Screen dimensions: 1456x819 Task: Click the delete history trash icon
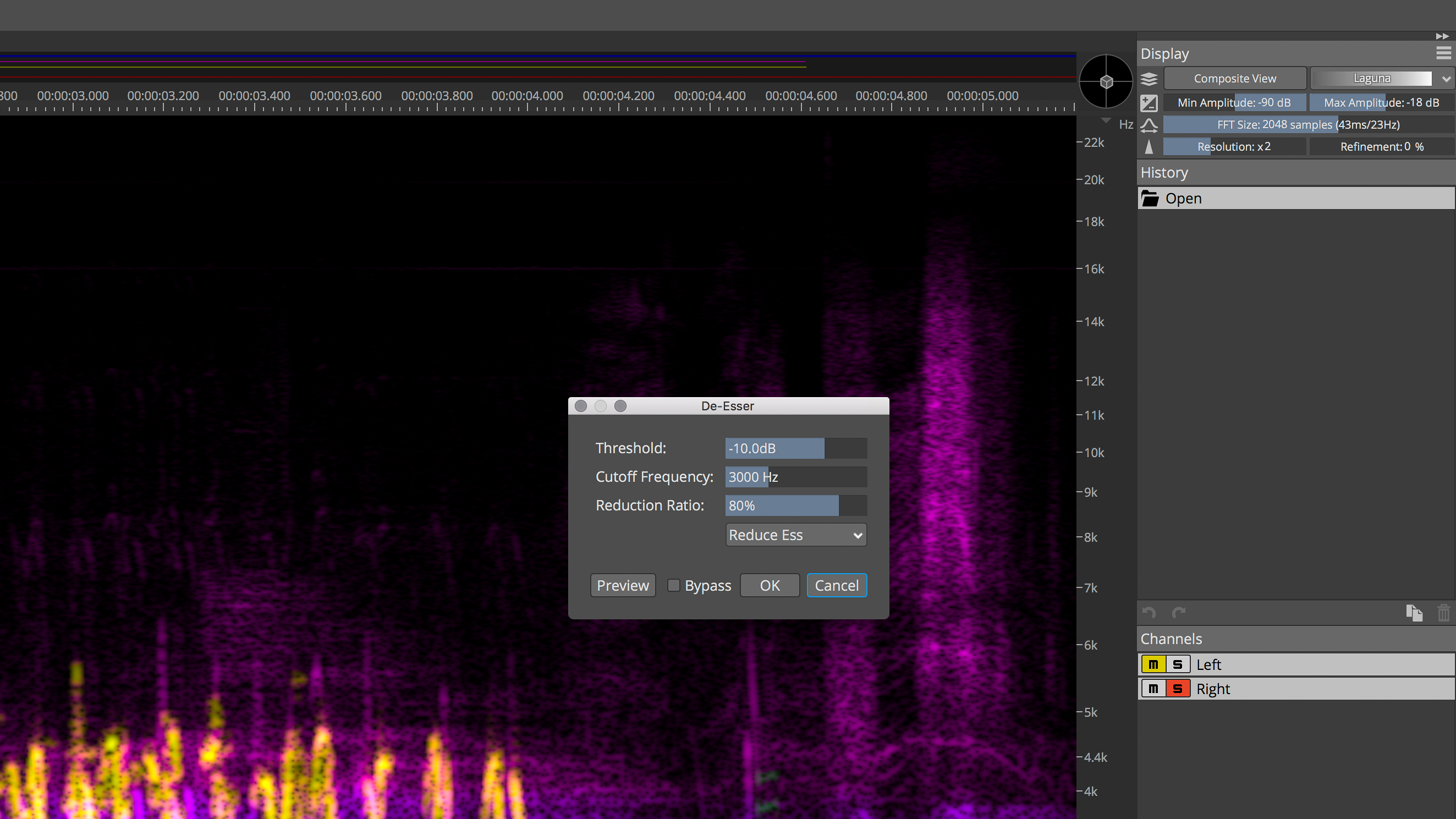(1443, 613)
